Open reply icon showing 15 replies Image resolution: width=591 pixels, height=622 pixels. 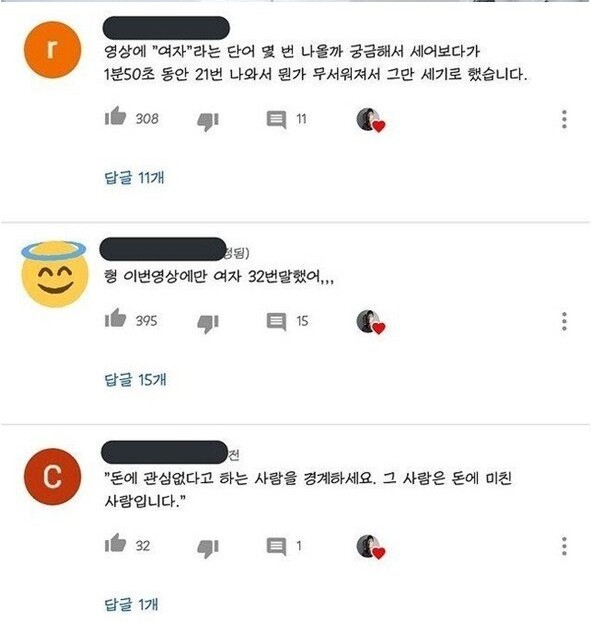point(276,322)
